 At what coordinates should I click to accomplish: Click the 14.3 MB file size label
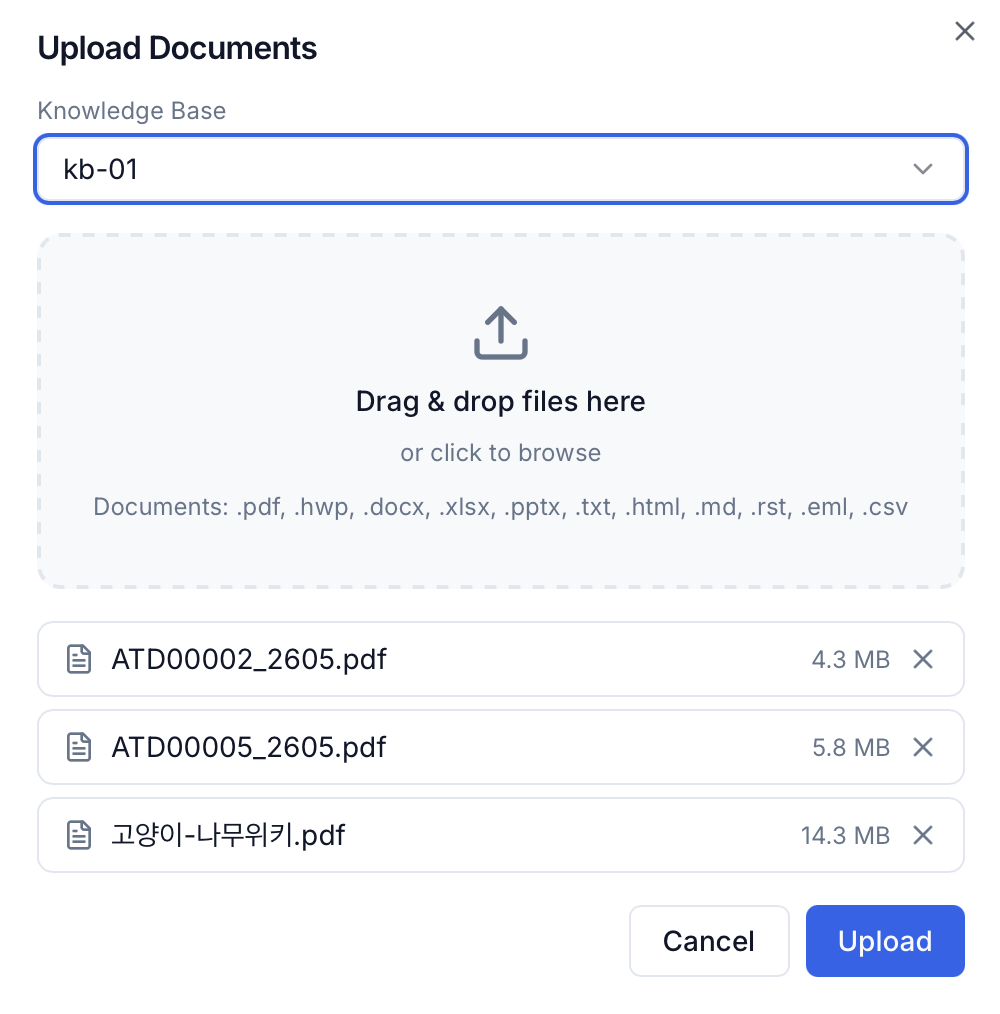tap(845, 836)
